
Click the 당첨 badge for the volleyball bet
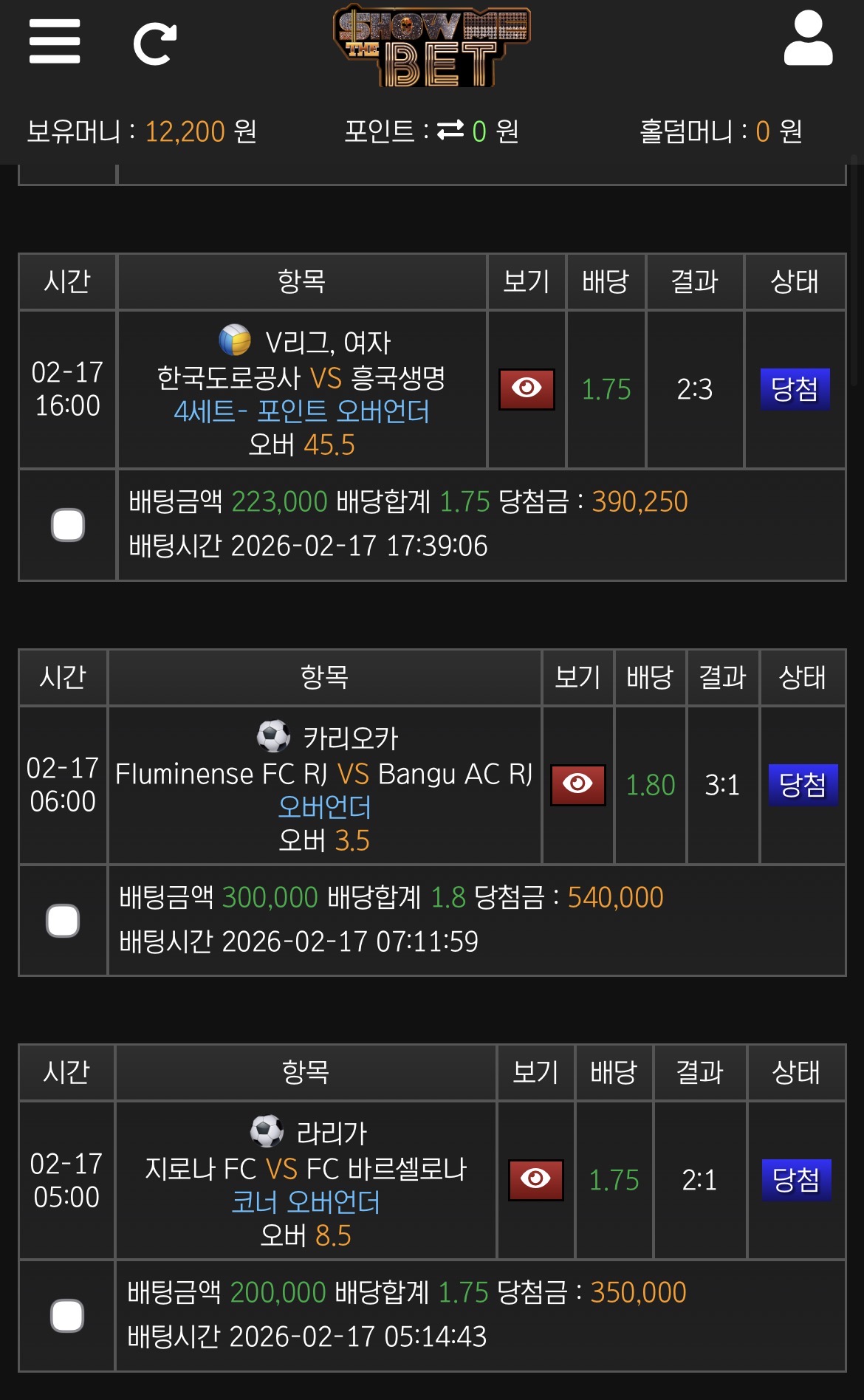pos(795,389)
